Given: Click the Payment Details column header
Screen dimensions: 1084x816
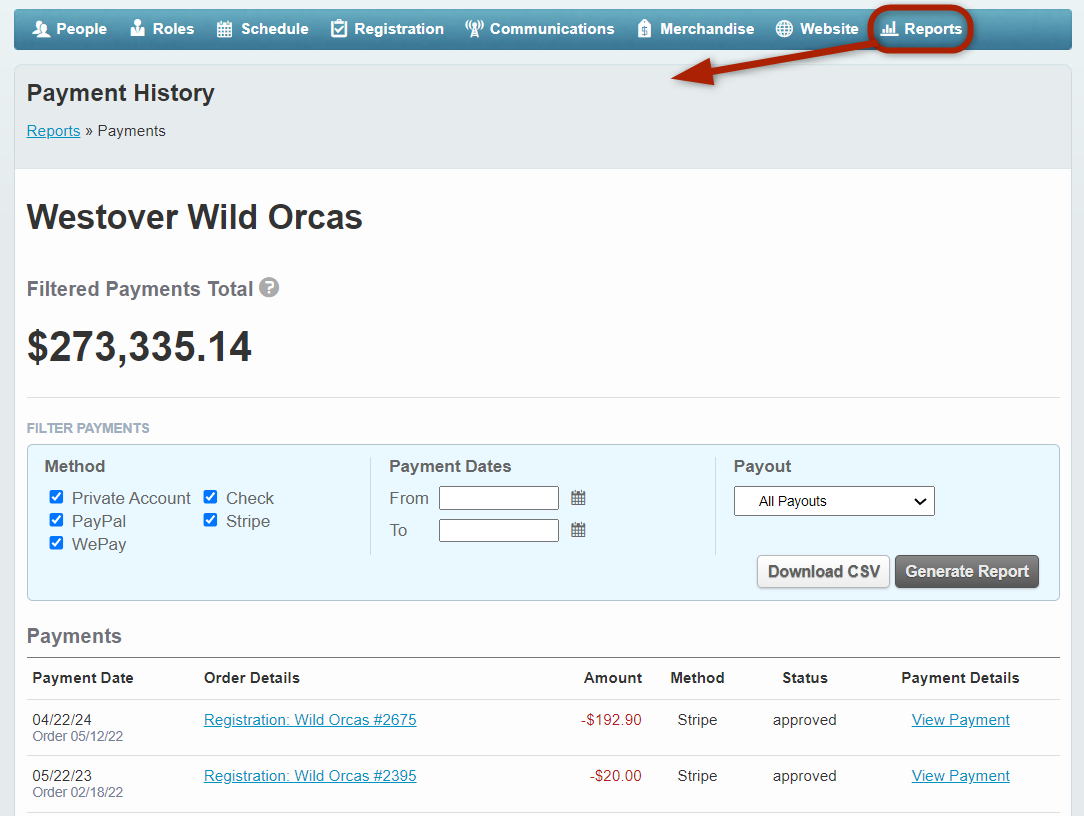Looking at the screenshot, I should pyautogui.click(x=960, y=678).
